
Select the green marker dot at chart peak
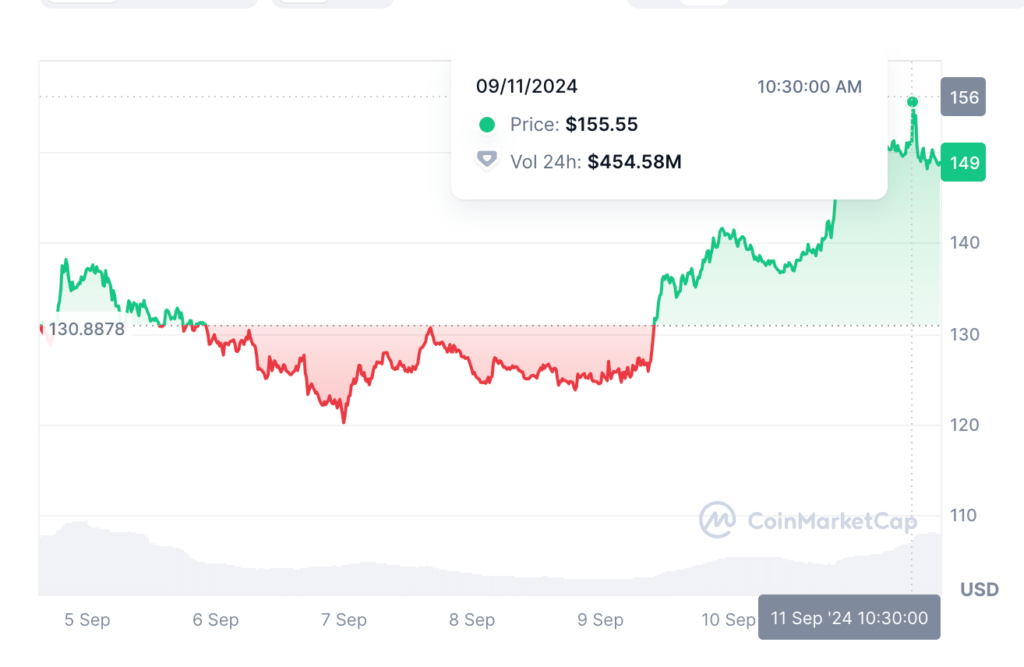tap(912, 102)
